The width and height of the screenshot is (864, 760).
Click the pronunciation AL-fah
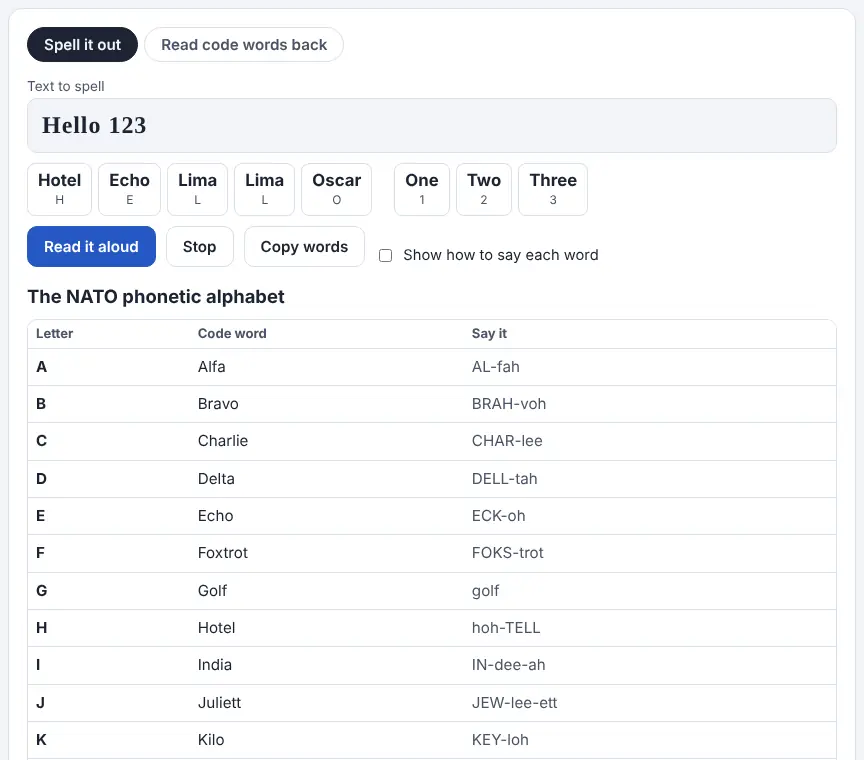(x=495, y=366)
